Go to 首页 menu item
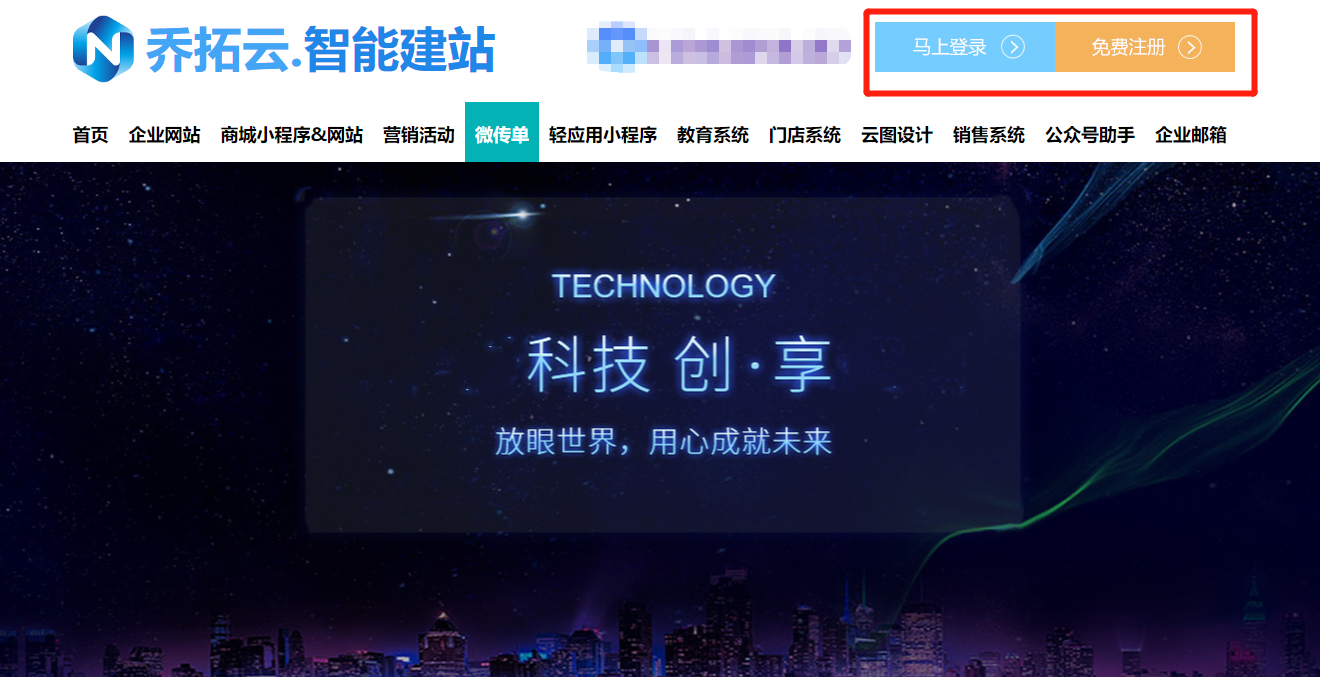The width and height of the screenshot is (1320, 677). [x=91, y=135]
